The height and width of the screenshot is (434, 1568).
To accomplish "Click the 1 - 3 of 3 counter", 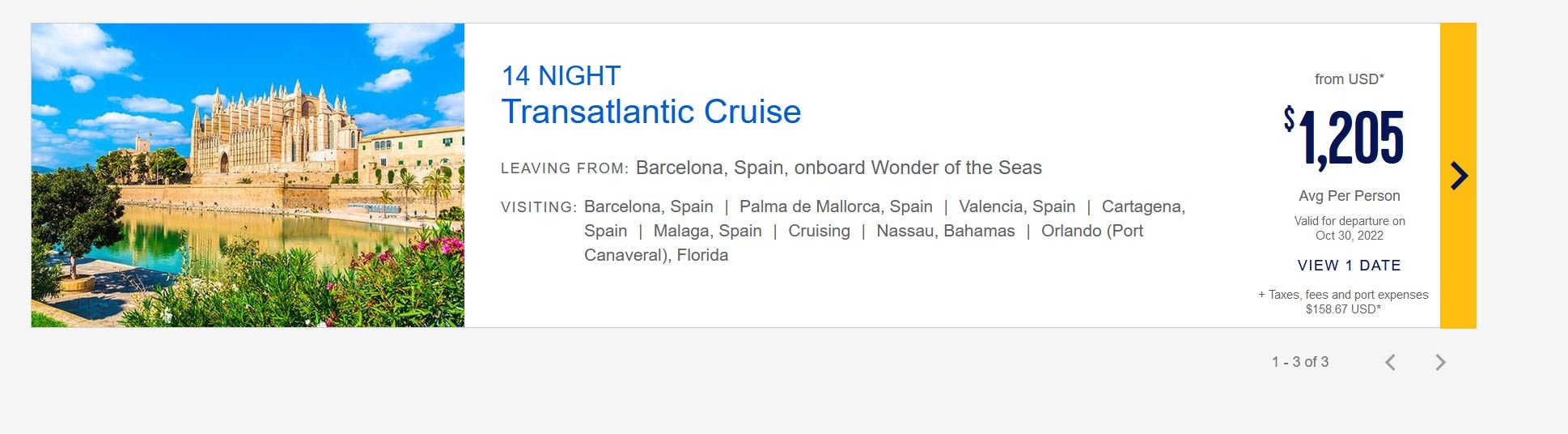I will tap(1300, 362).
